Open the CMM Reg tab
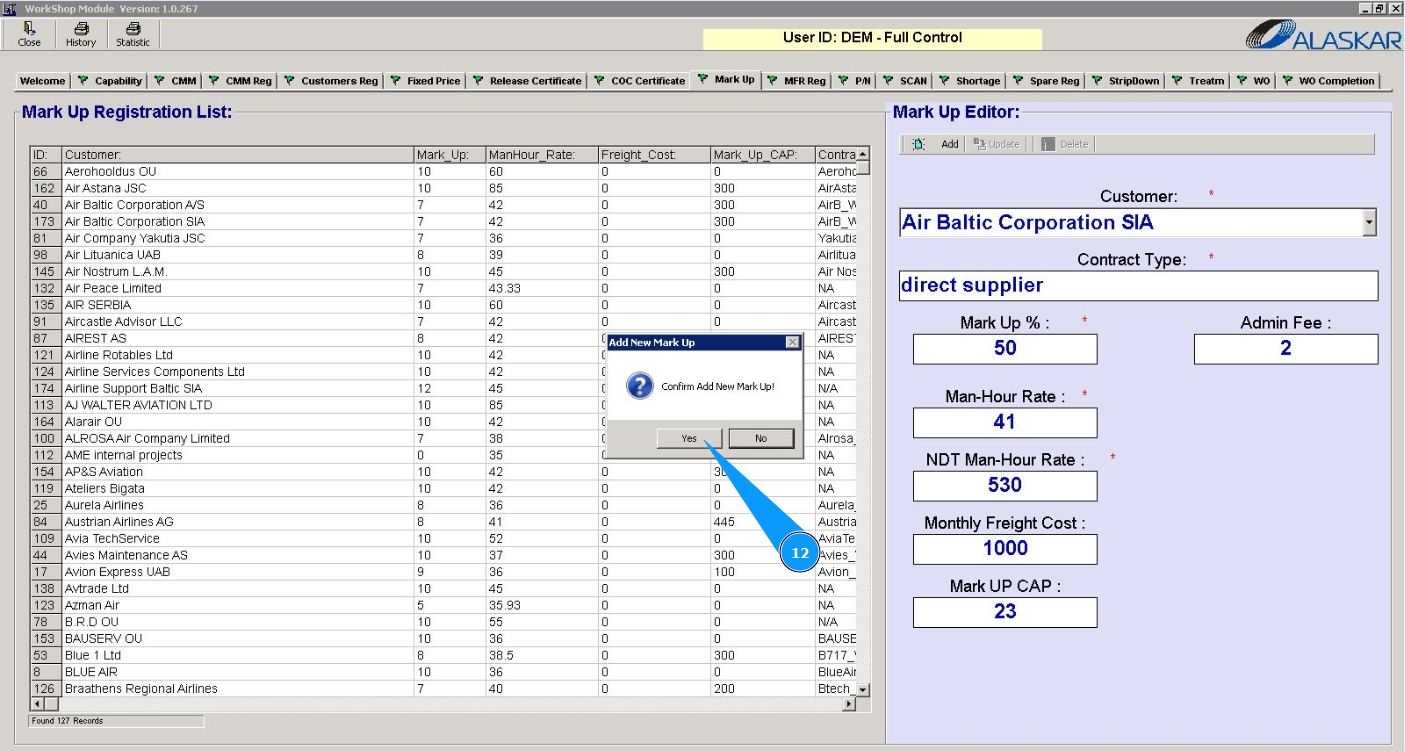The height and width of the screenshot is (751, 1405). (239, 81)
